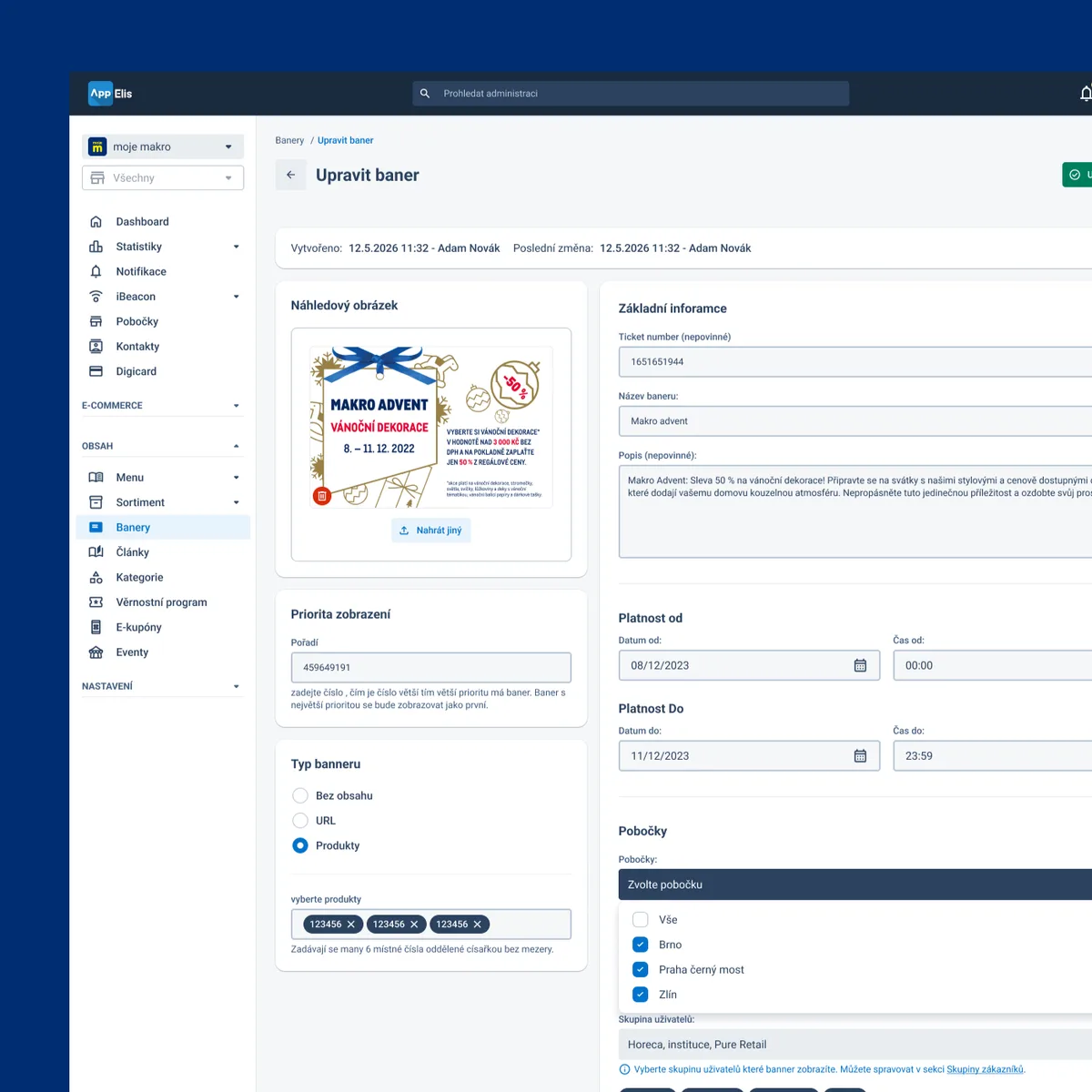Remove the first 123456 product tag
The width and height of the screenshot is (1092, 1092).
coord(351,925)
